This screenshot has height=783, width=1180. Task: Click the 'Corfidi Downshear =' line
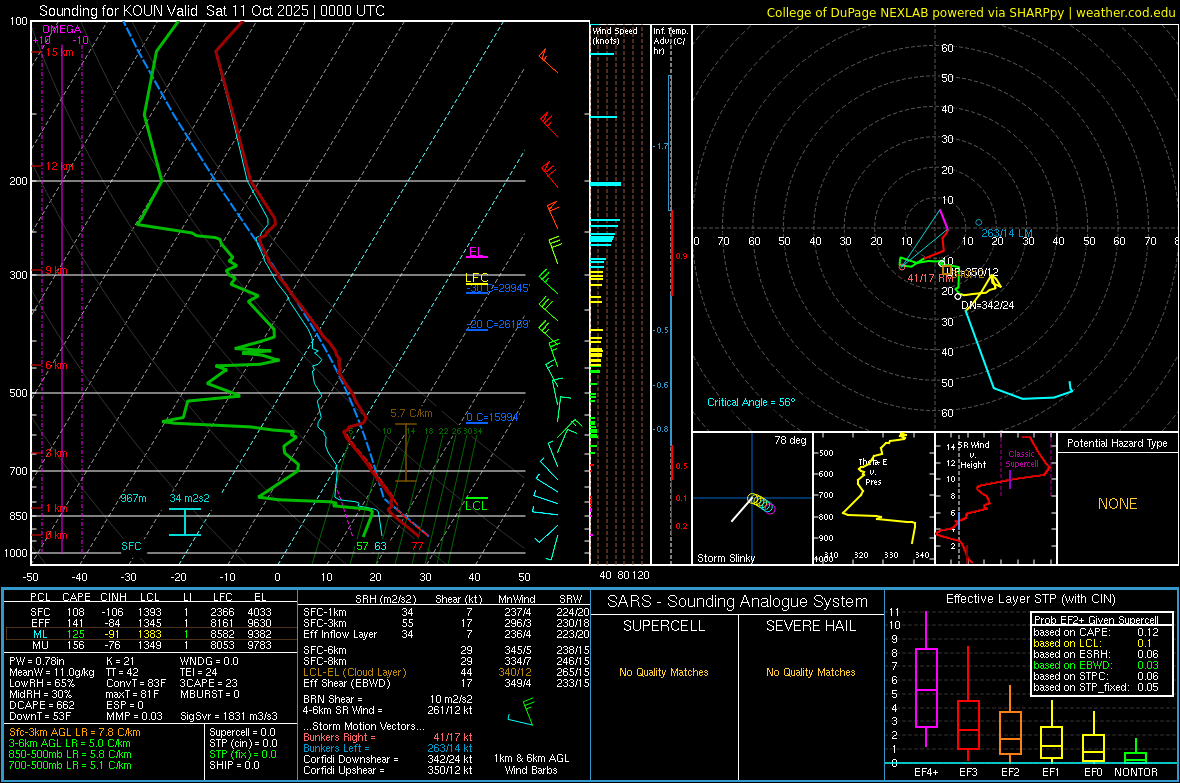pos(388,759)
